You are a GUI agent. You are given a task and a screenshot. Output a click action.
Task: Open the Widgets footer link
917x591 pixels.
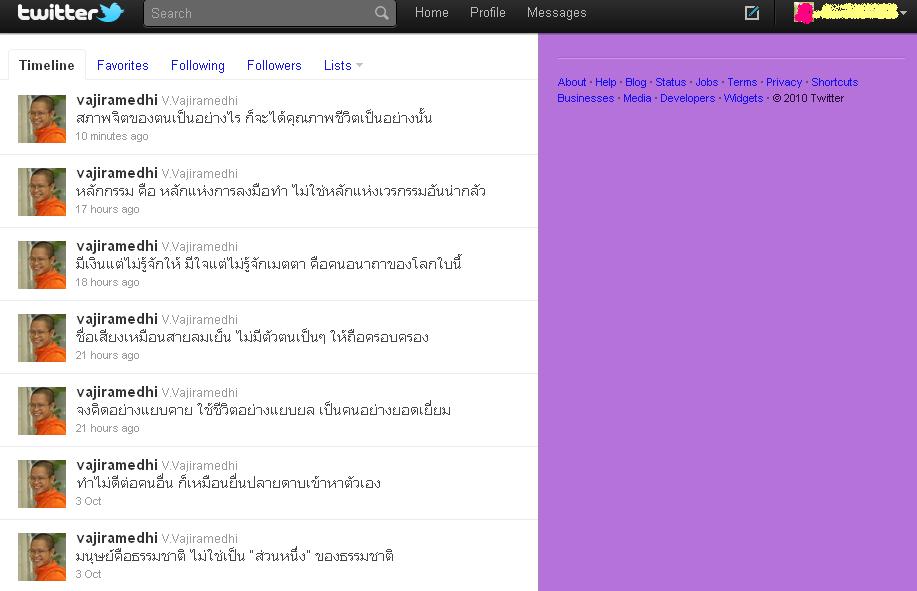[743, 98]
